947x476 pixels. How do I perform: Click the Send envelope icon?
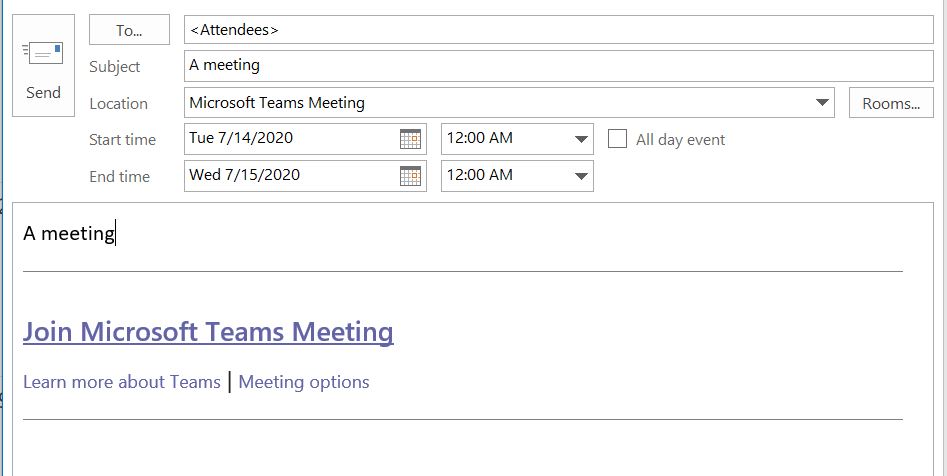click(42, 54)
